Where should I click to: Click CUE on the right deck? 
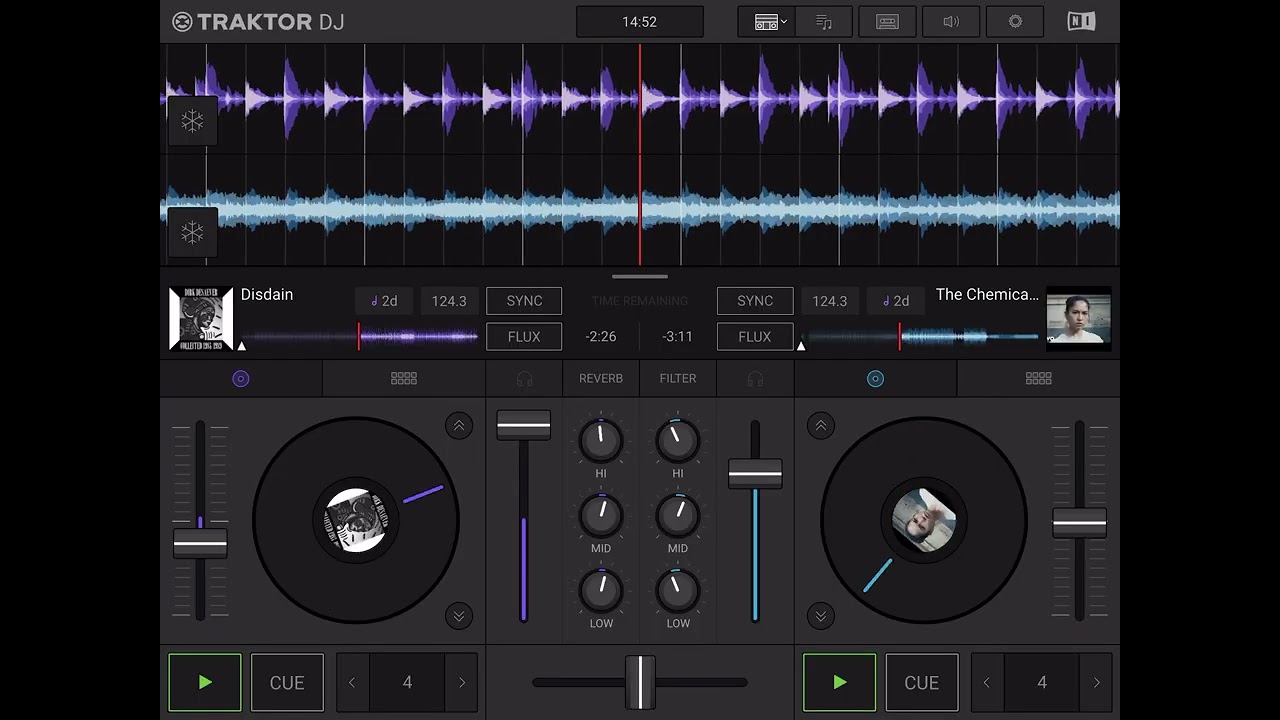click(922, 682)
